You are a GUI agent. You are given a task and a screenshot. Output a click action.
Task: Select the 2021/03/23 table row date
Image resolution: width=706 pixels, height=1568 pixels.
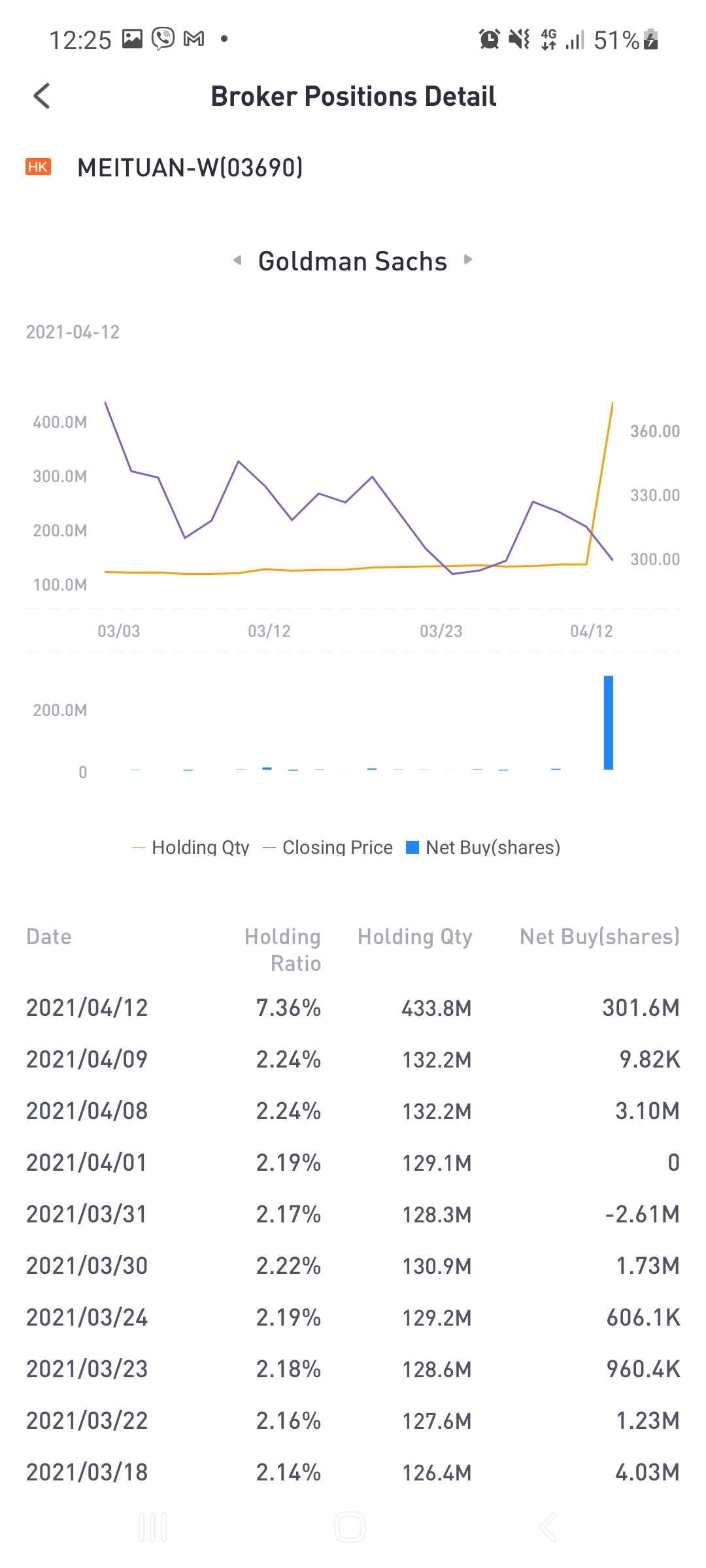(87, 1369)
